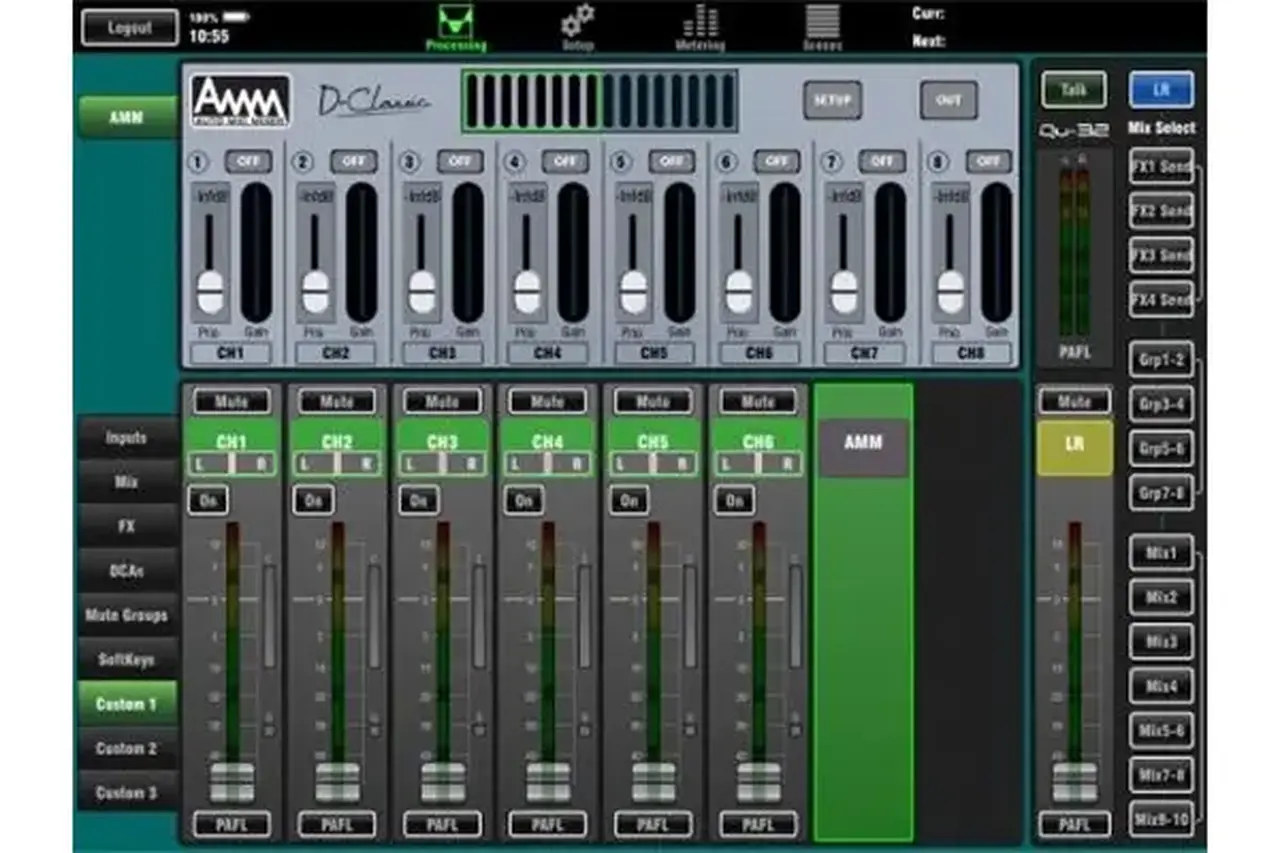Screen dimensions: 1280x853
Task: Select the FX1 Send mix
Action: [1161, 167]
